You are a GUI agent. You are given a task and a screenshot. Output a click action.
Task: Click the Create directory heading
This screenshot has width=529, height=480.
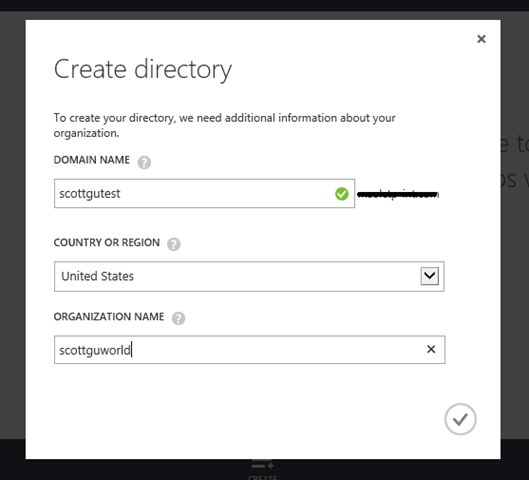click(x=143, y=69)
